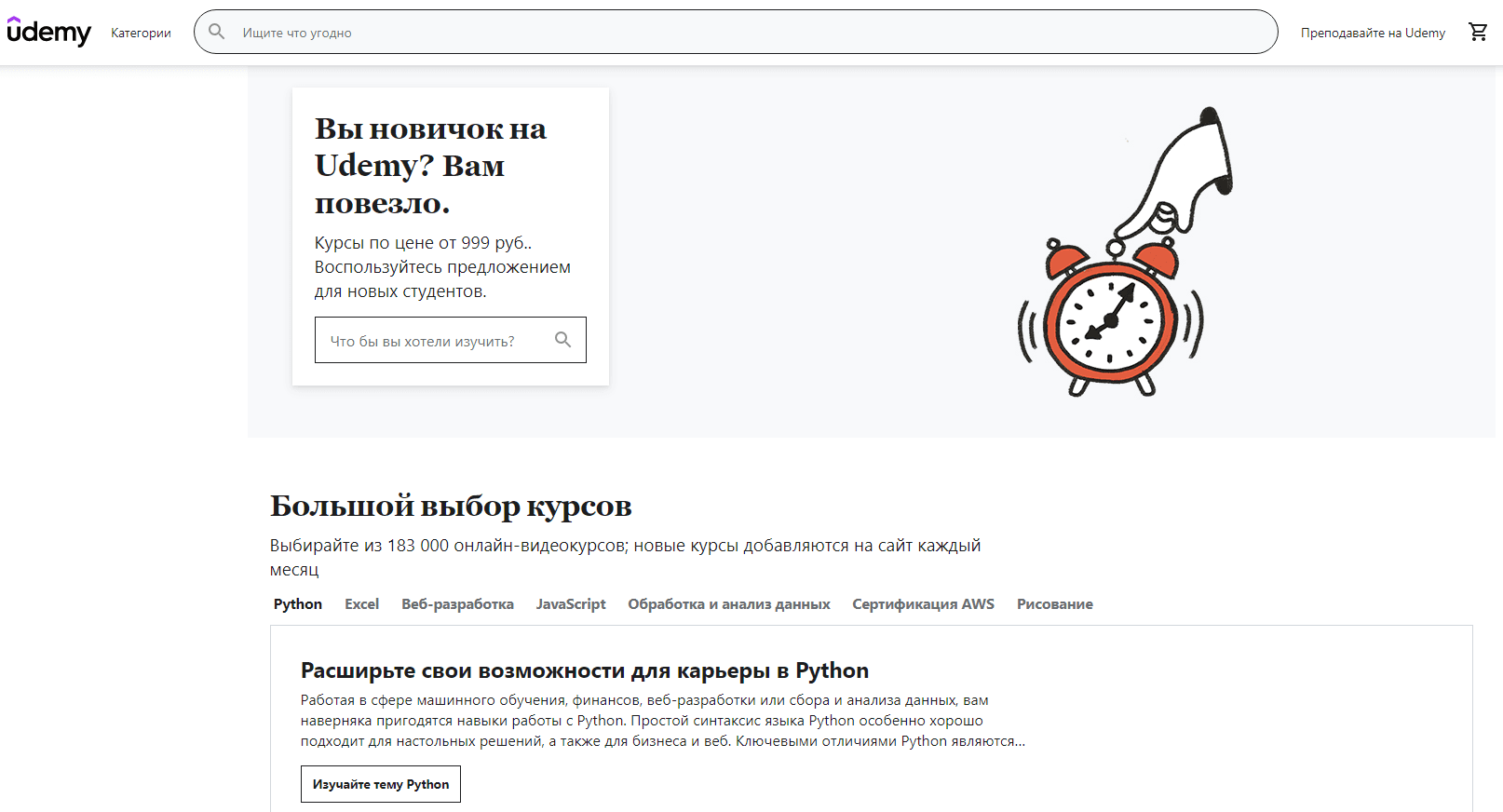
Task: Open the 'Преподавайте на Udemy' link
Action: [1373, 33]
